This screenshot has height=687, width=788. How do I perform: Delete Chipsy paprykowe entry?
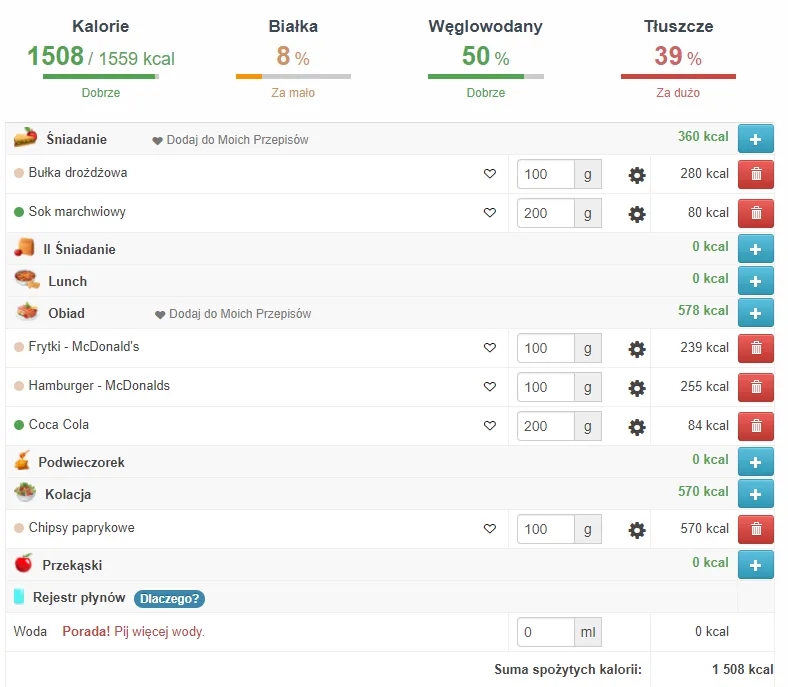coord(755,529)
